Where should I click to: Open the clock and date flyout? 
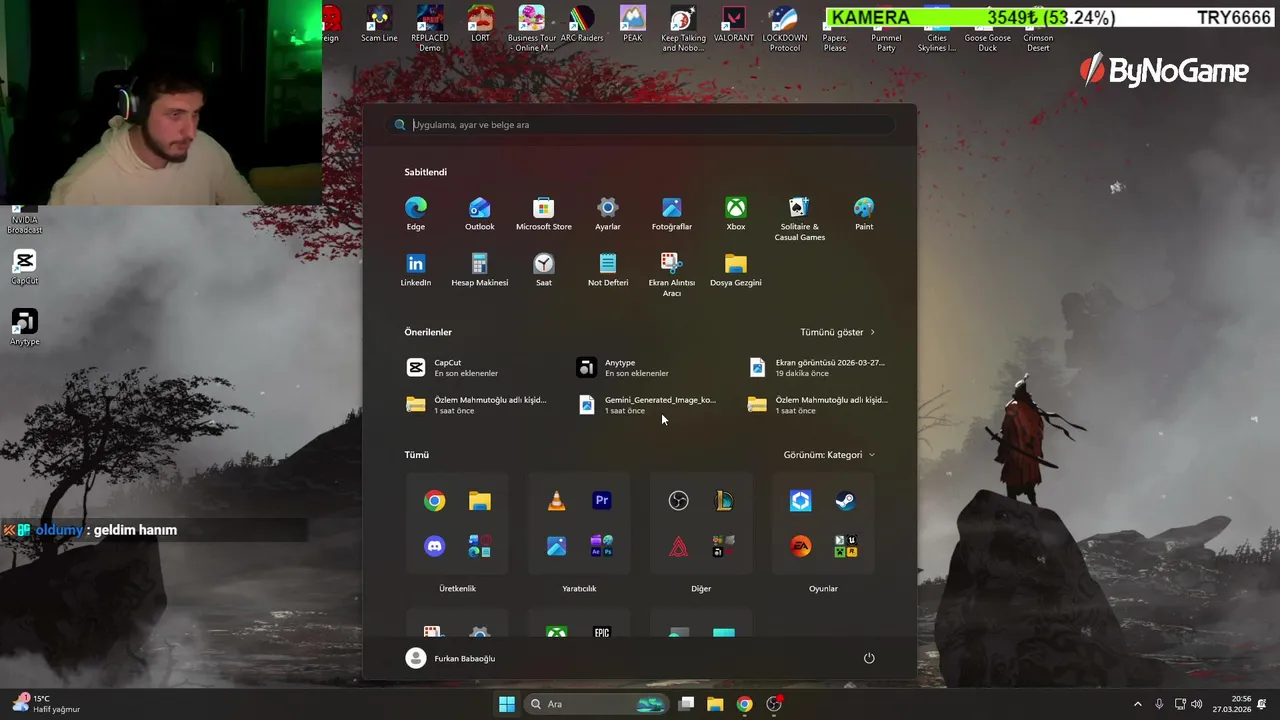[1231, 704]
